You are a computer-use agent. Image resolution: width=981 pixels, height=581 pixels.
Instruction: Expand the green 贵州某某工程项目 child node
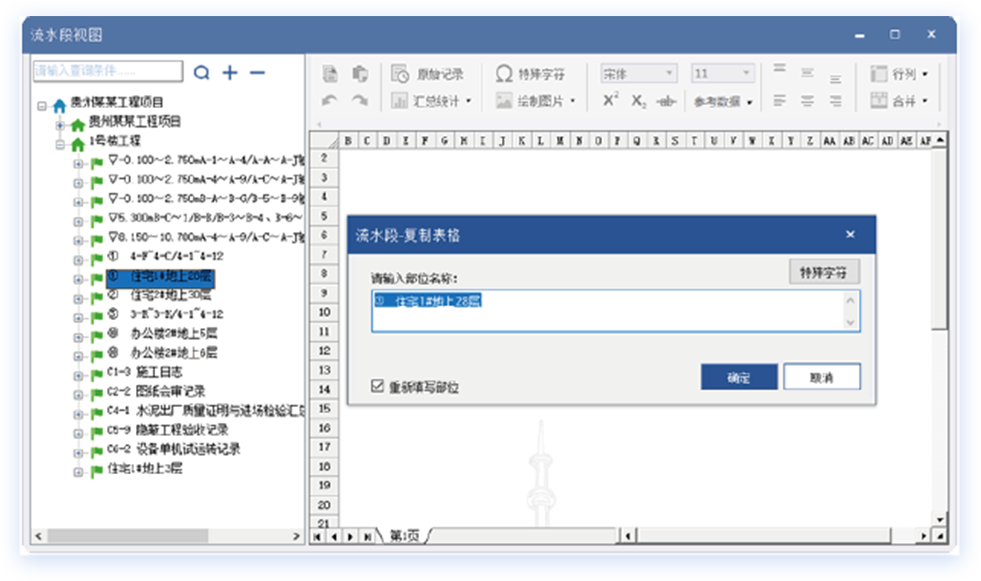[x=60, y=123]
